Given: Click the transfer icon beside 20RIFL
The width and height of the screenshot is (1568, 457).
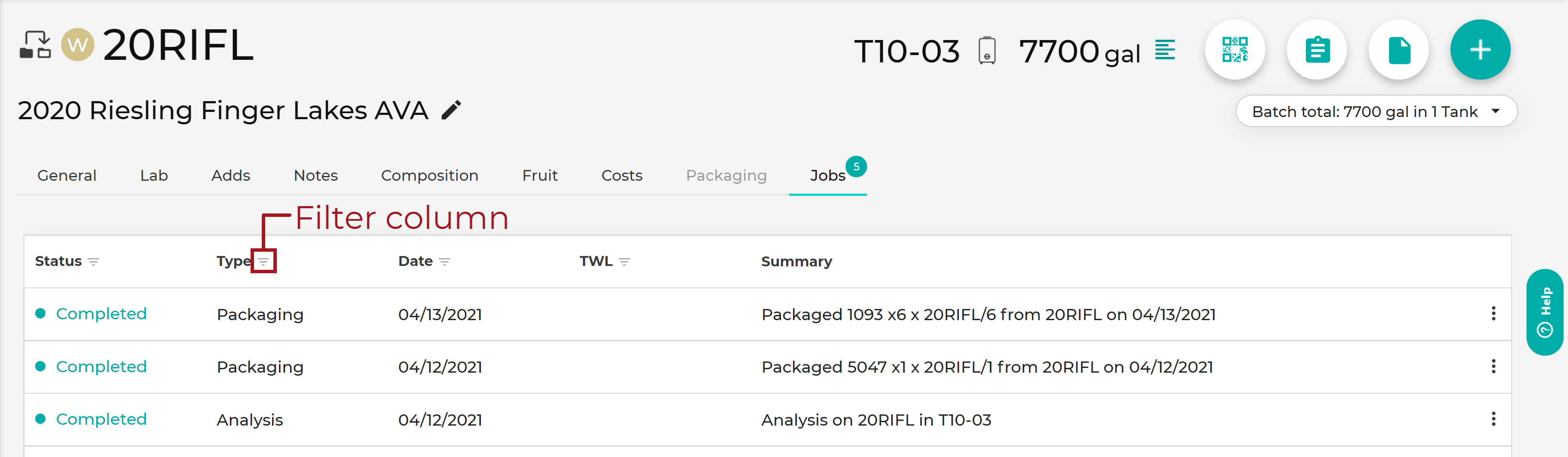Looking at the screenshot, I should tap(35, 45).
